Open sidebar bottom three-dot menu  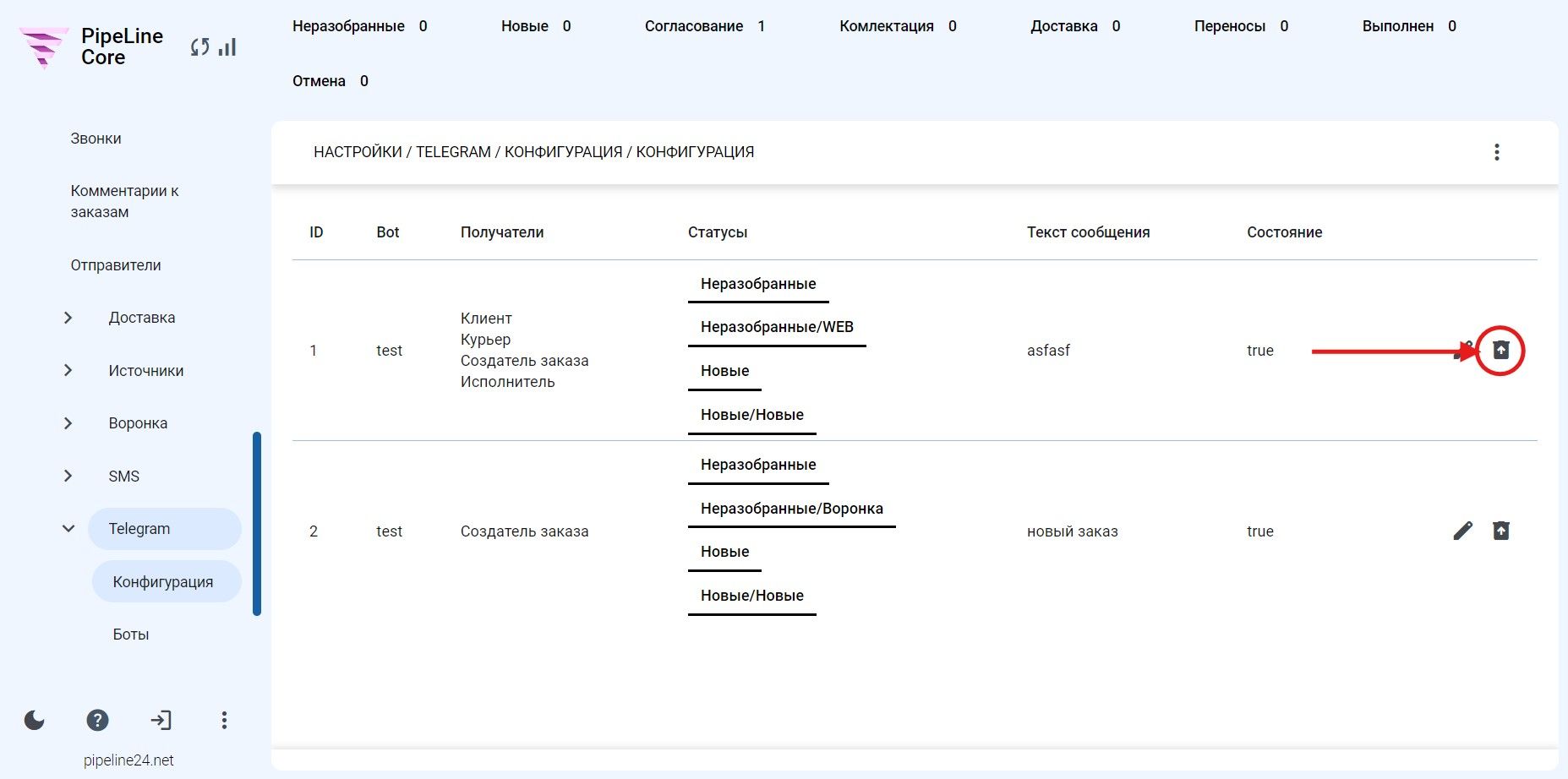click(224, 720)
